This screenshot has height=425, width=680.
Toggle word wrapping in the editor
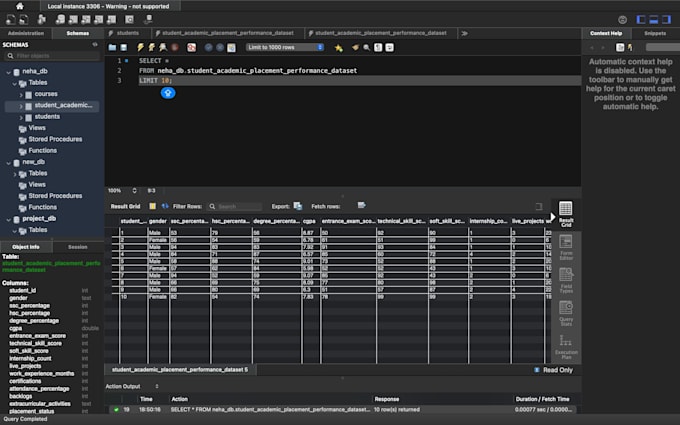click(389, 47)
